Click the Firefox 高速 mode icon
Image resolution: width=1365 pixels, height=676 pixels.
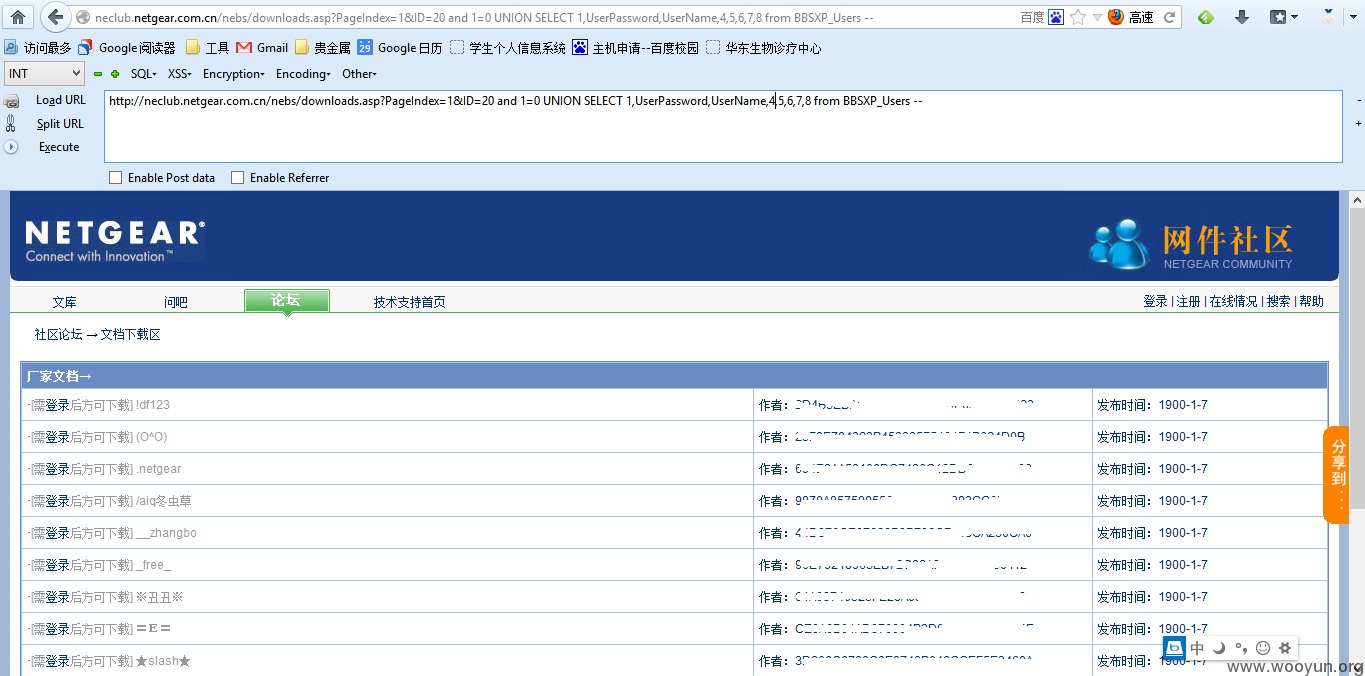1115,17
